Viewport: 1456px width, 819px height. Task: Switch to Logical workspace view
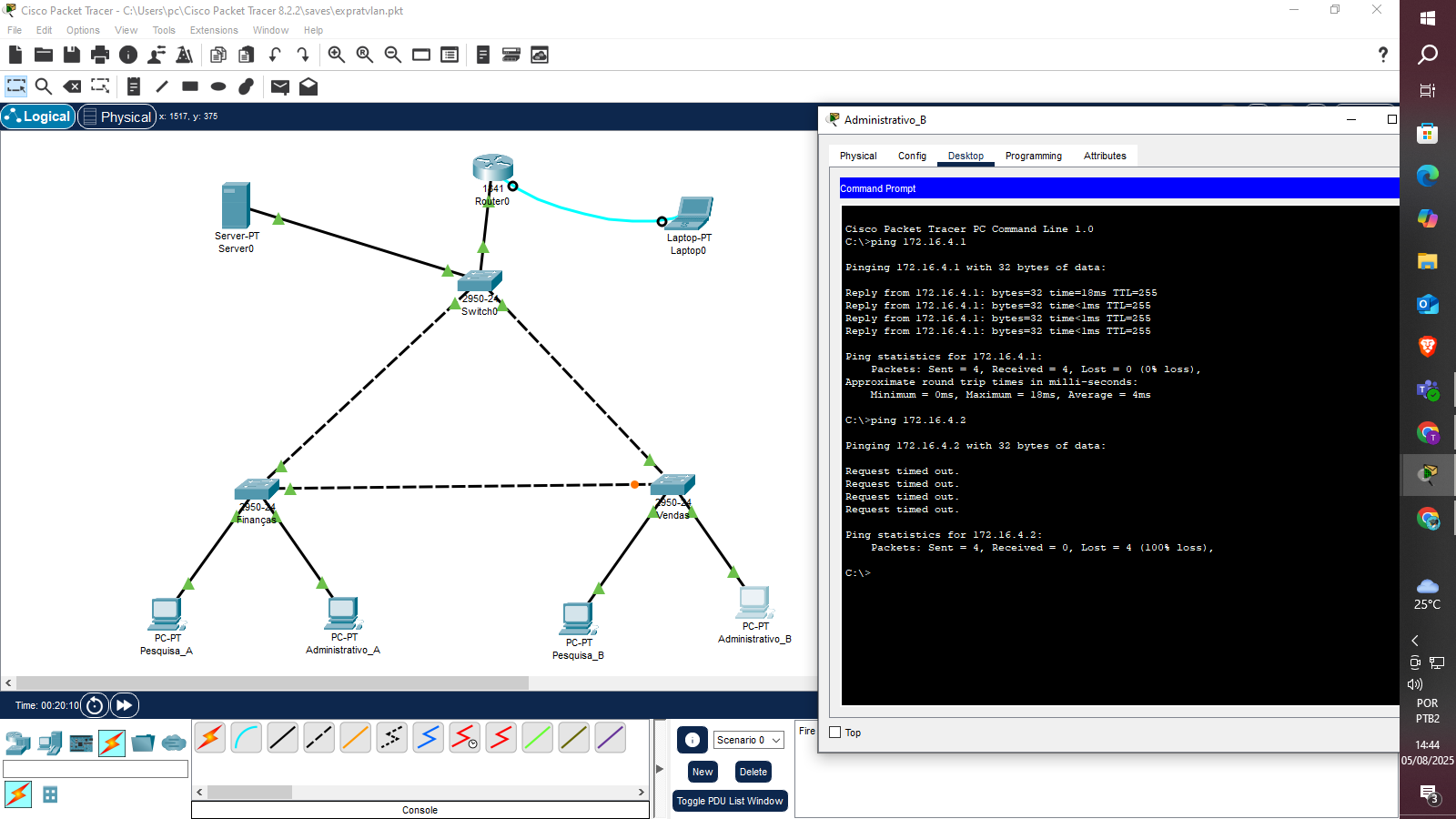(38, 116)
